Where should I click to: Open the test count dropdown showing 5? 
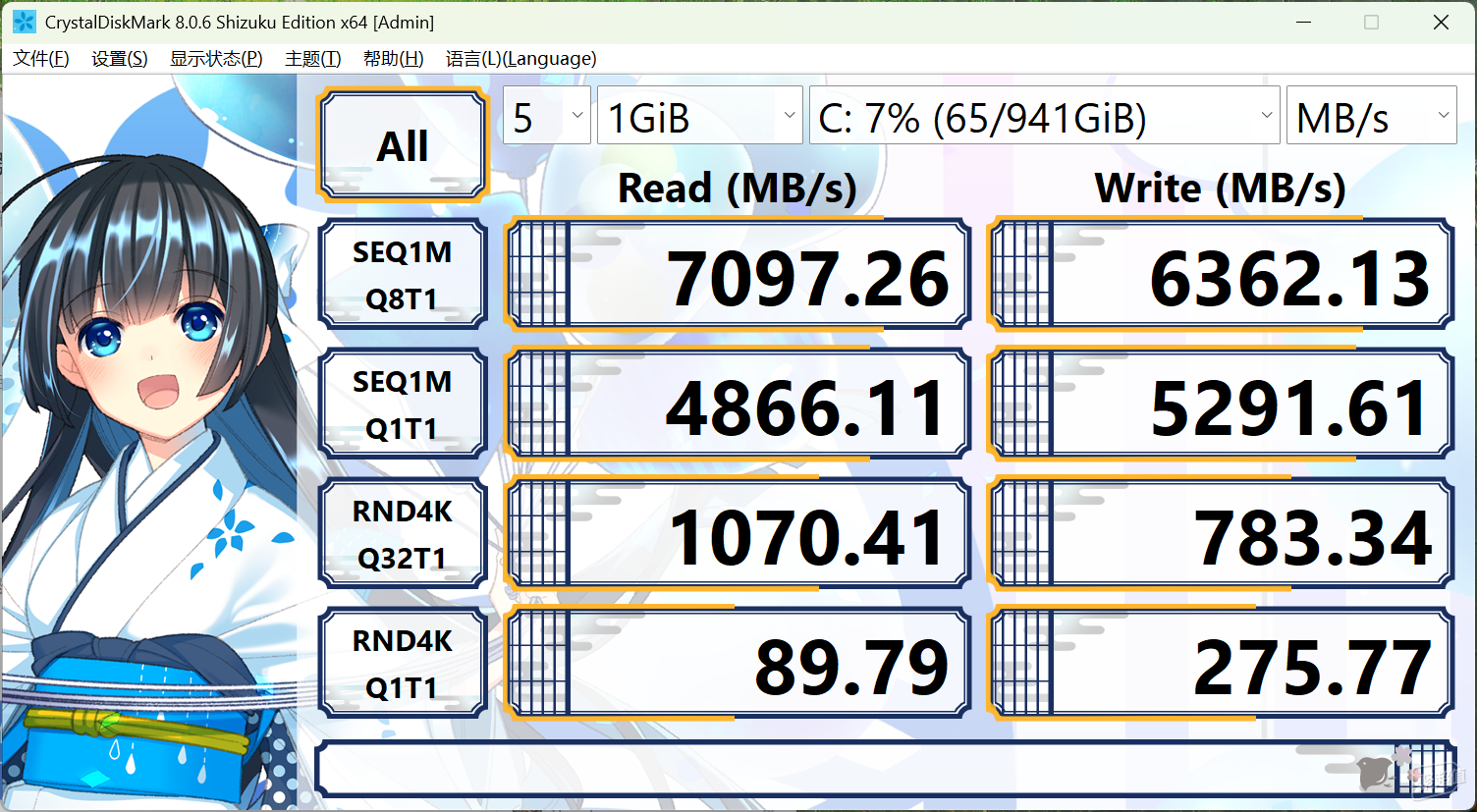click(x=547, y=115)
